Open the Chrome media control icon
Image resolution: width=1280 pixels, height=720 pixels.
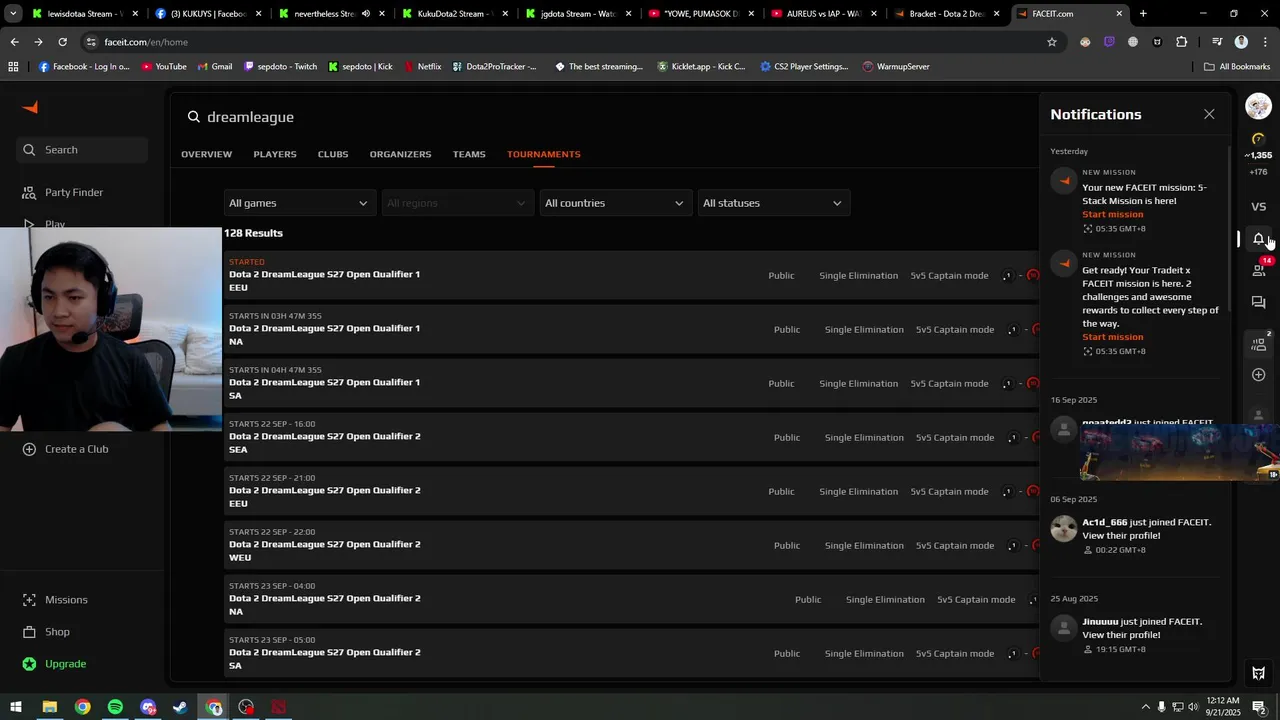(x=1217, y=42)
